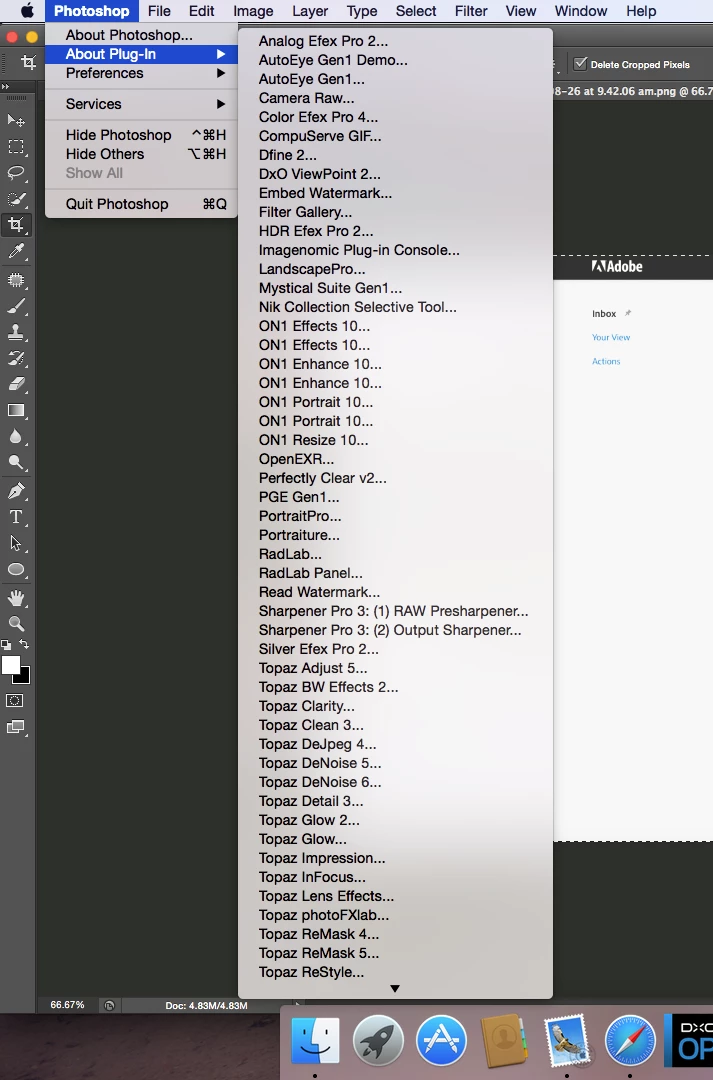Select the Move tool
This screenshot has height=1080, width=713.
[x=16, y=121]
